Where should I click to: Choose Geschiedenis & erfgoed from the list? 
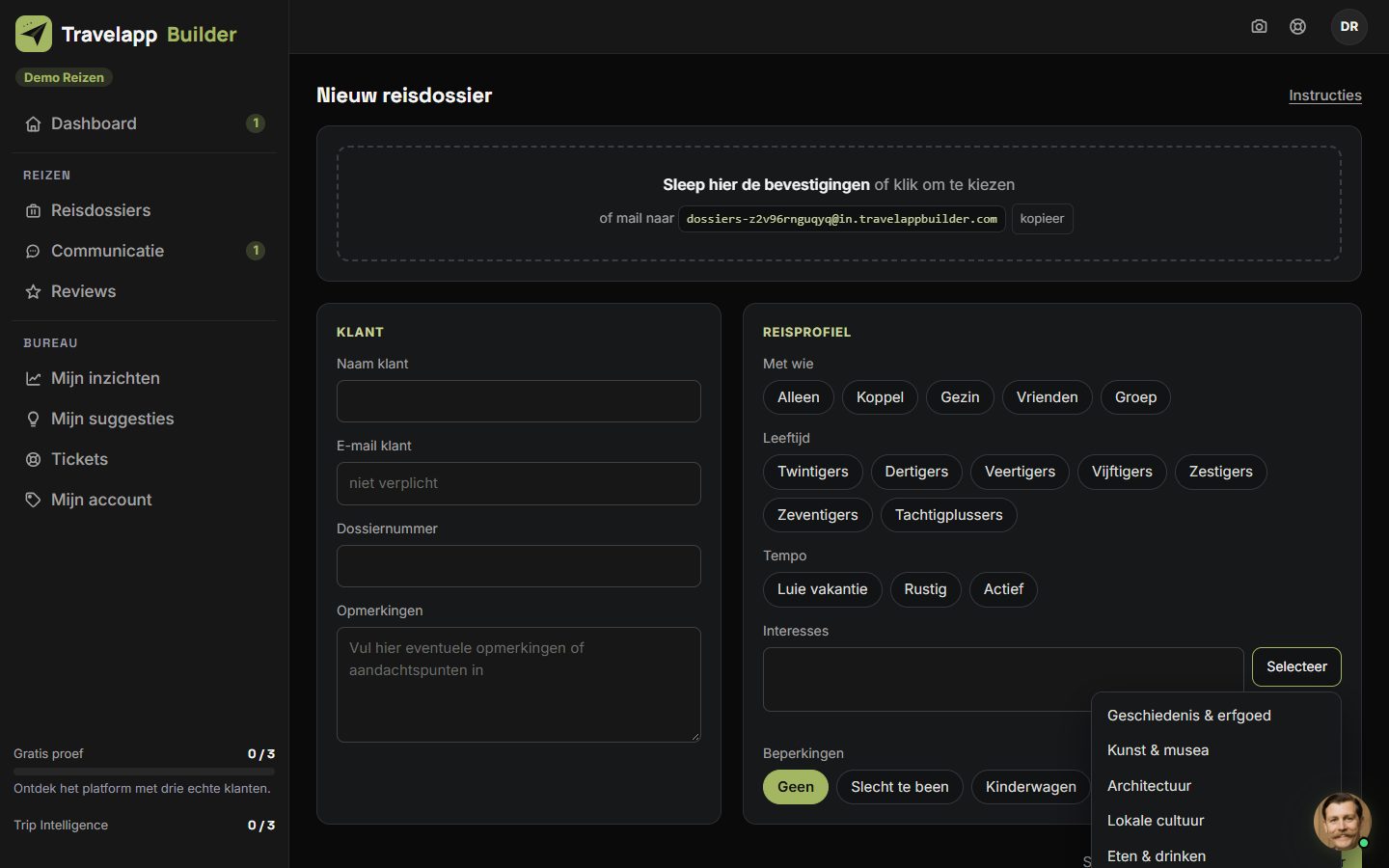(1189, 716)
